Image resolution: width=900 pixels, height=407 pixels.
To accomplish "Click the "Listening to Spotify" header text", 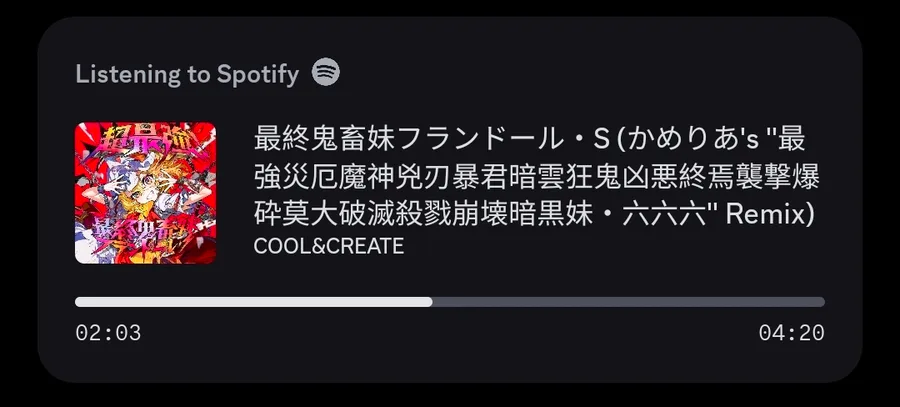I will [187, 74].
